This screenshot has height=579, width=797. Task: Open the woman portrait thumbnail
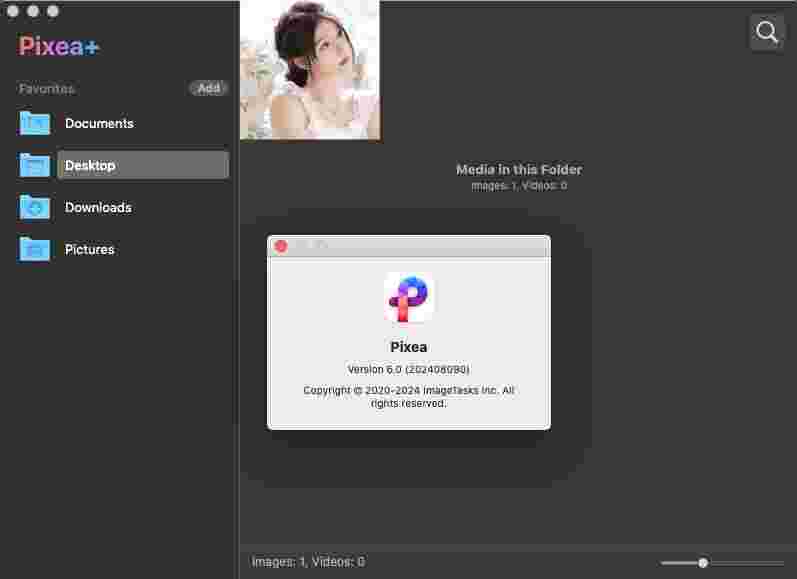[310, 70]
